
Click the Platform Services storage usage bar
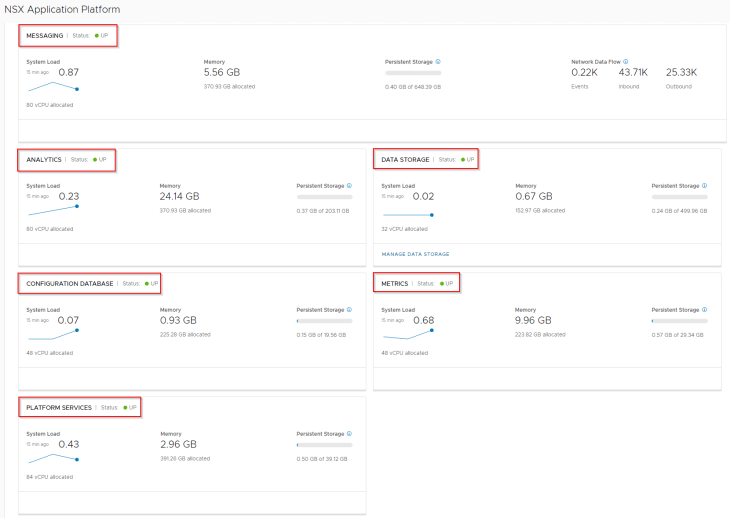324,445
